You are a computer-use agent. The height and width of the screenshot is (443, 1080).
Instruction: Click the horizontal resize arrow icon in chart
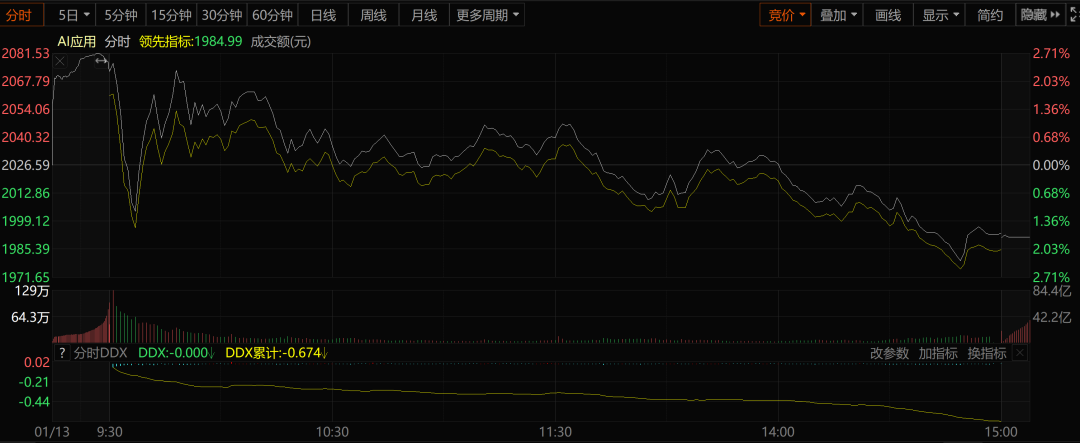tap(100, 61)
